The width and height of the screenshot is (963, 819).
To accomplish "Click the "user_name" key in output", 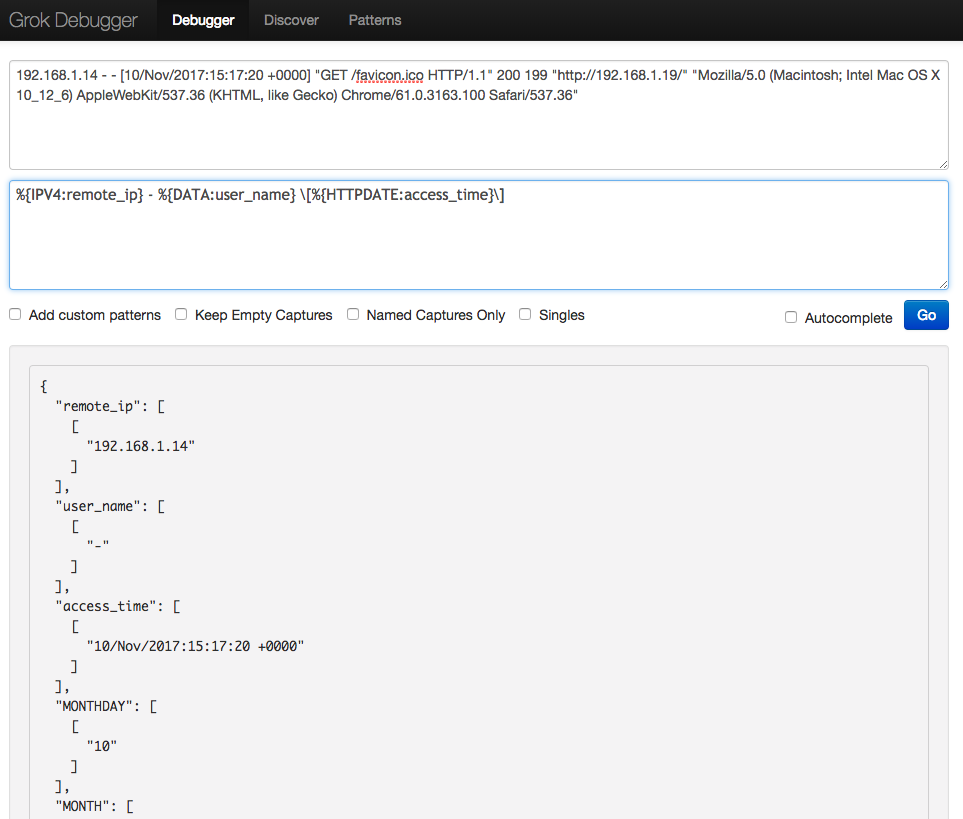I will pos(98,507).
